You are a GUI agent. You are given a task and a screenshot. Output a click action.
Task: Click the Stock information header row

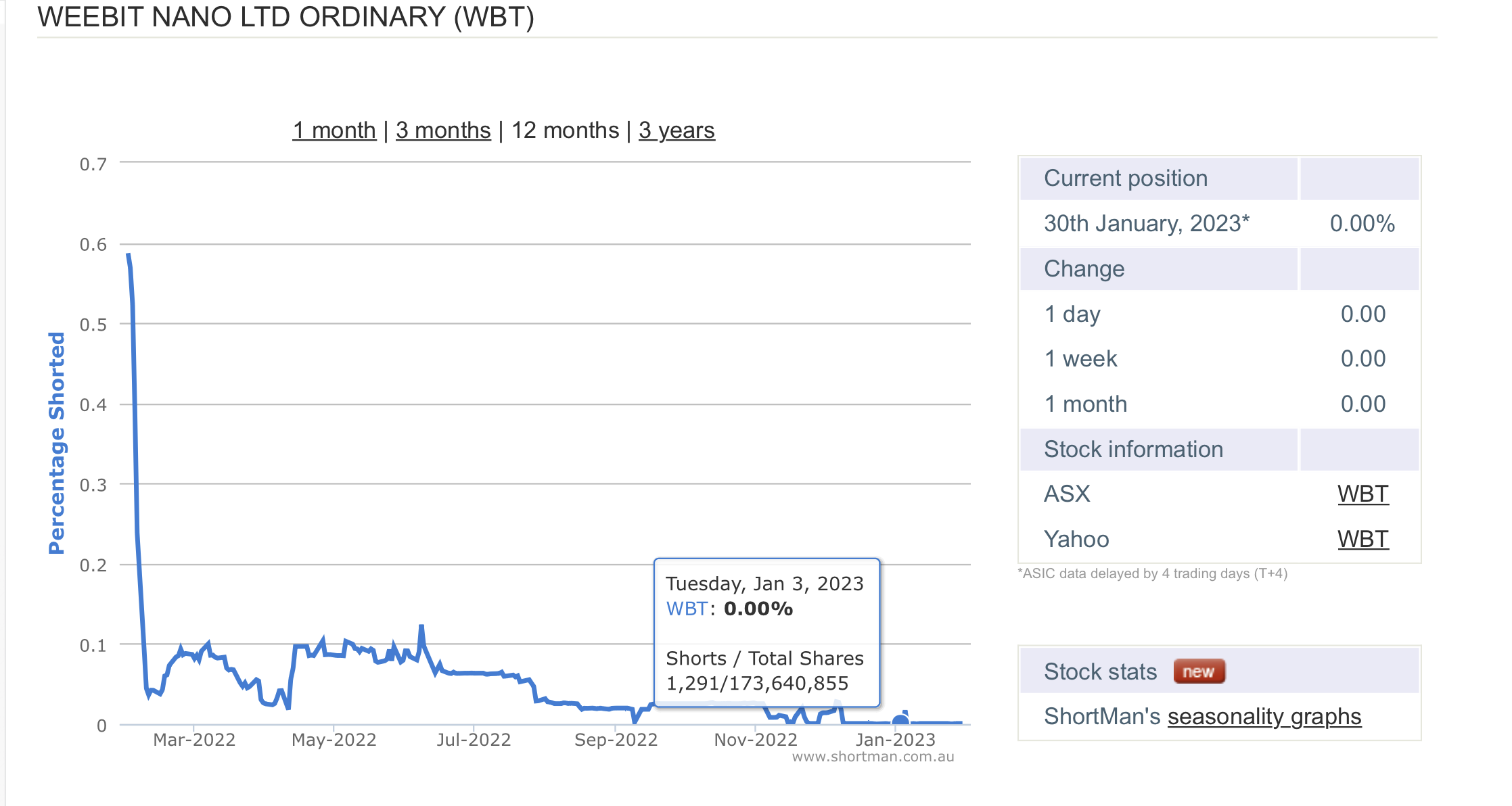pos(1133,450)
